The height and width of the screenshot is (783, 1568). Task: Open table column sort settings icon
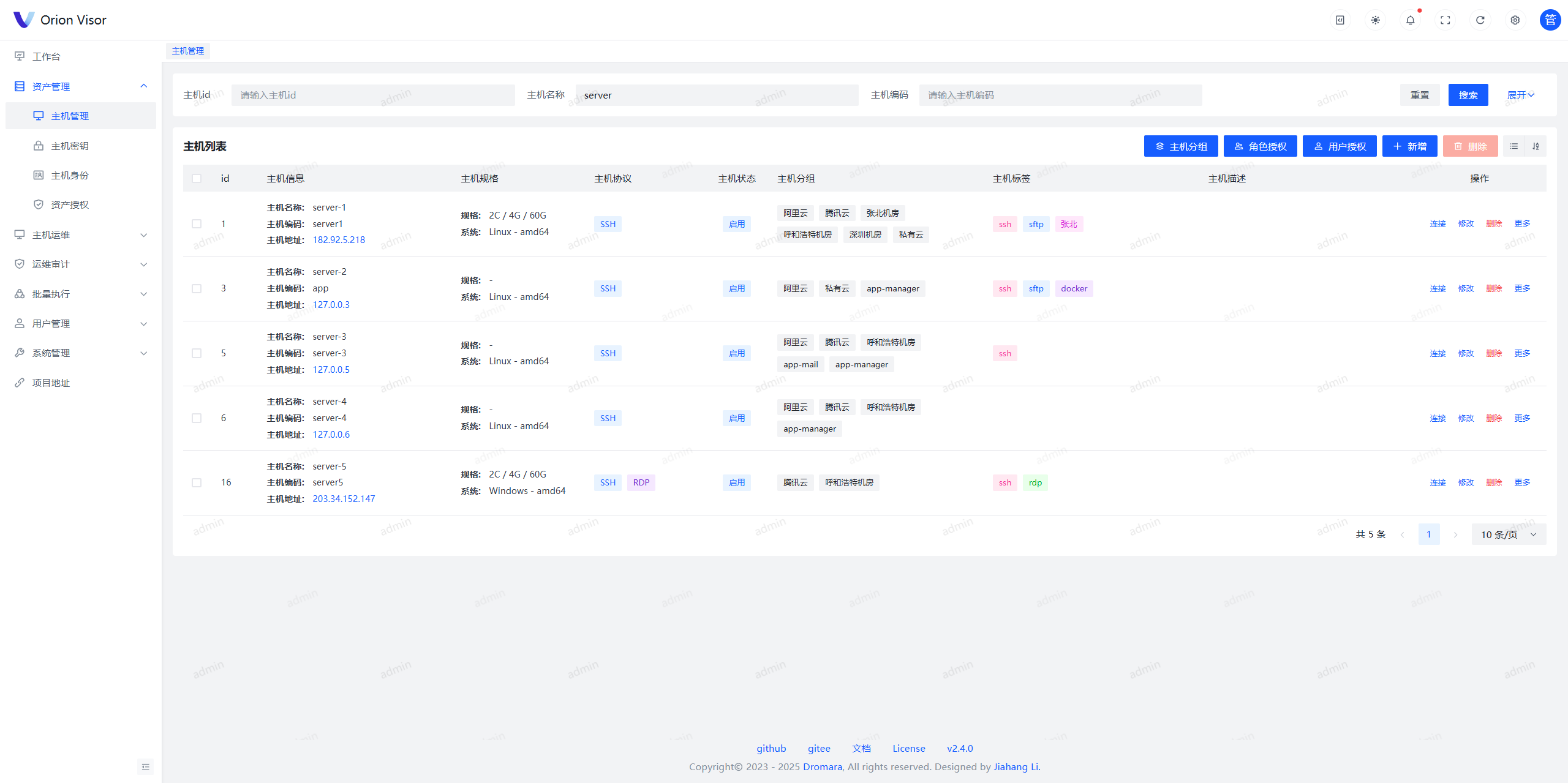point(1536,146)
